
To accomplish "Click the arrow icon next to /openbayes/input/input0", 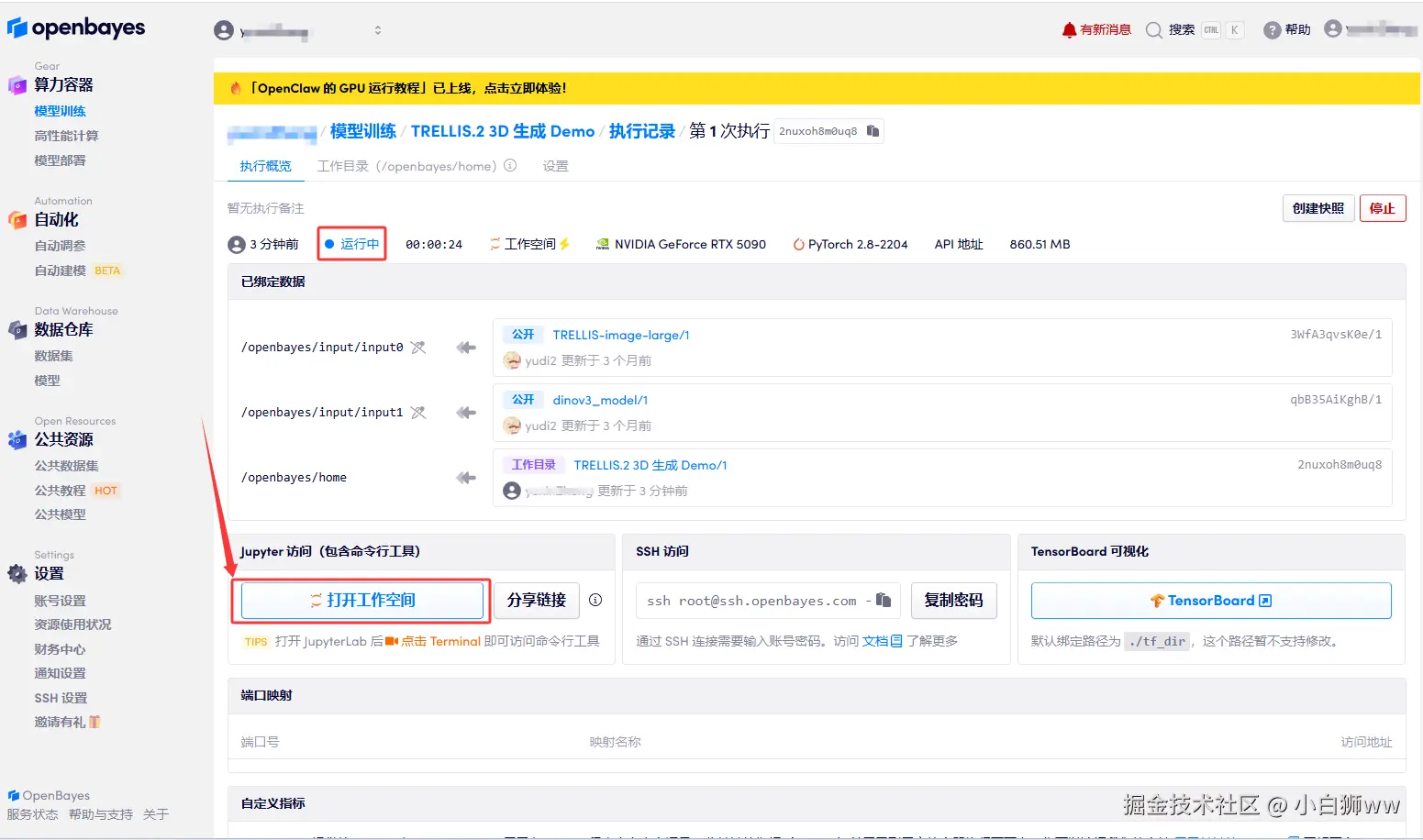I will 466,348.
